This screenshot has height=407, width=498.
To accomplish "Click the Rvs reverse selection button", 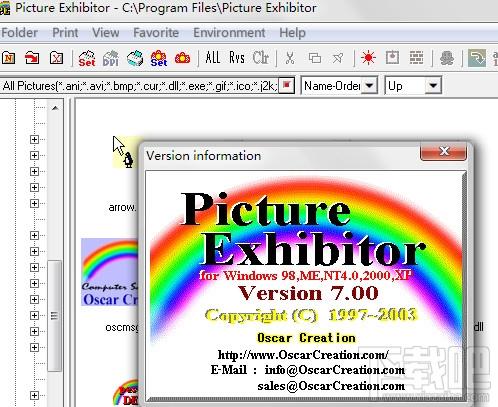I will [x=237, y=58].
